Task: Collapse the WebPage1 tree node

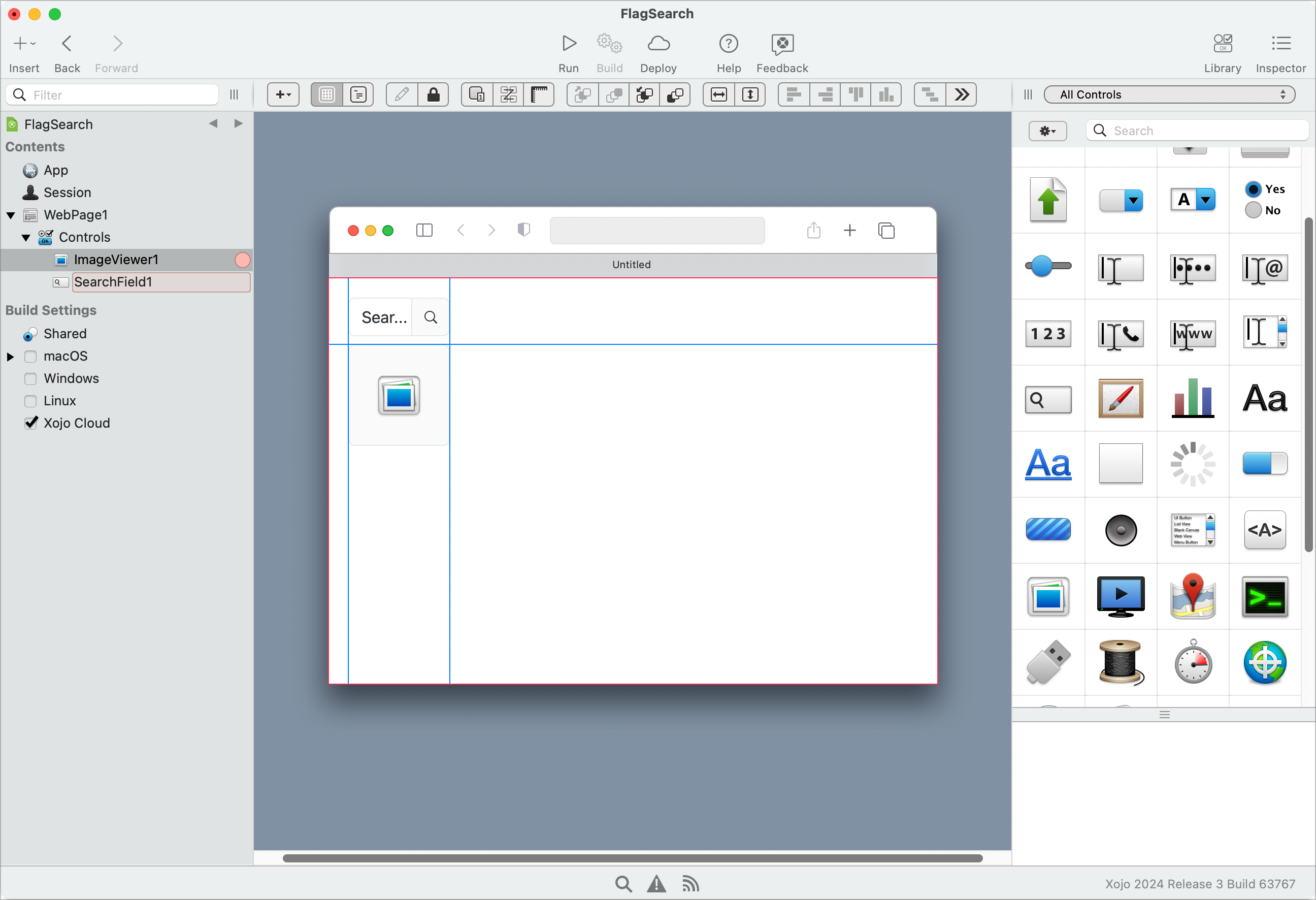Action: click(x=11, y=215)
